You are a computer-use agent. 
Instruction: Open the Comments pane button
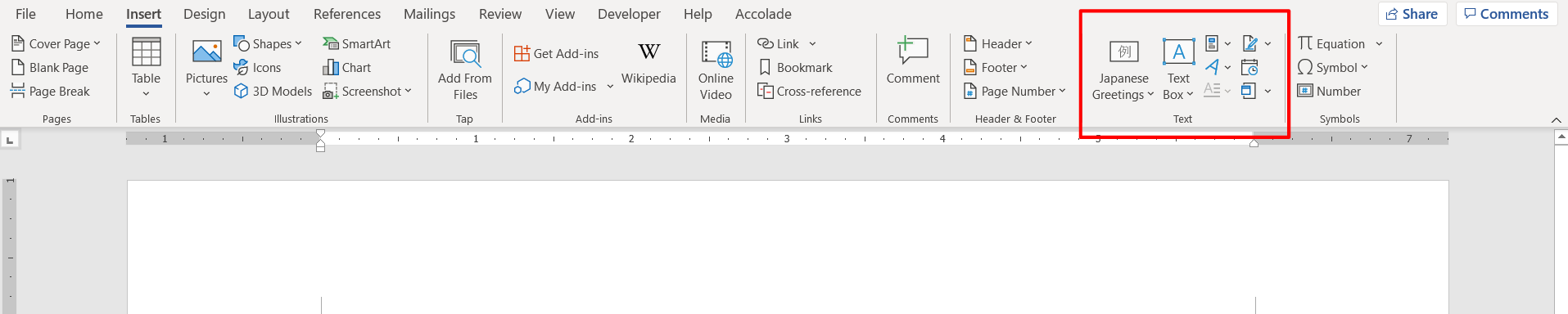1506,14
